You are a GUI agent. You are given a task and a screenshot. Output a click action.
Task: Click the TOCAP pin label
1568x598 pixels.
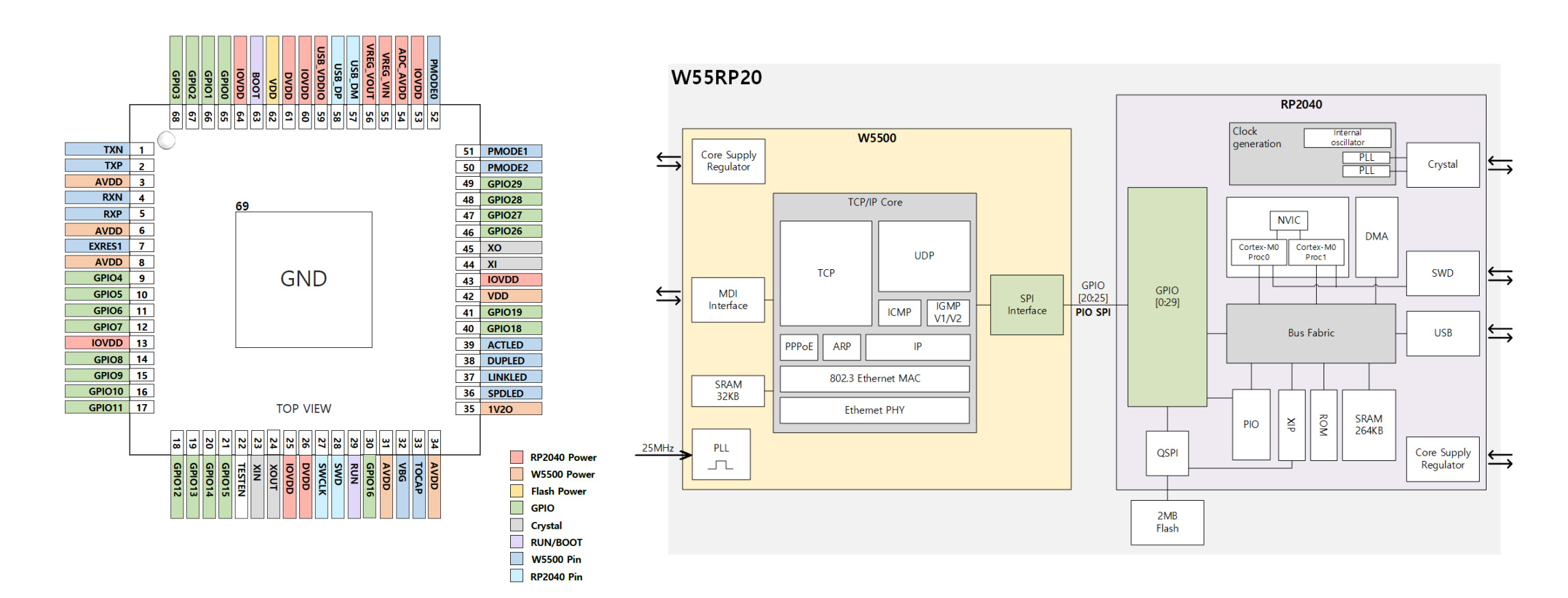(x=418, y=486)
